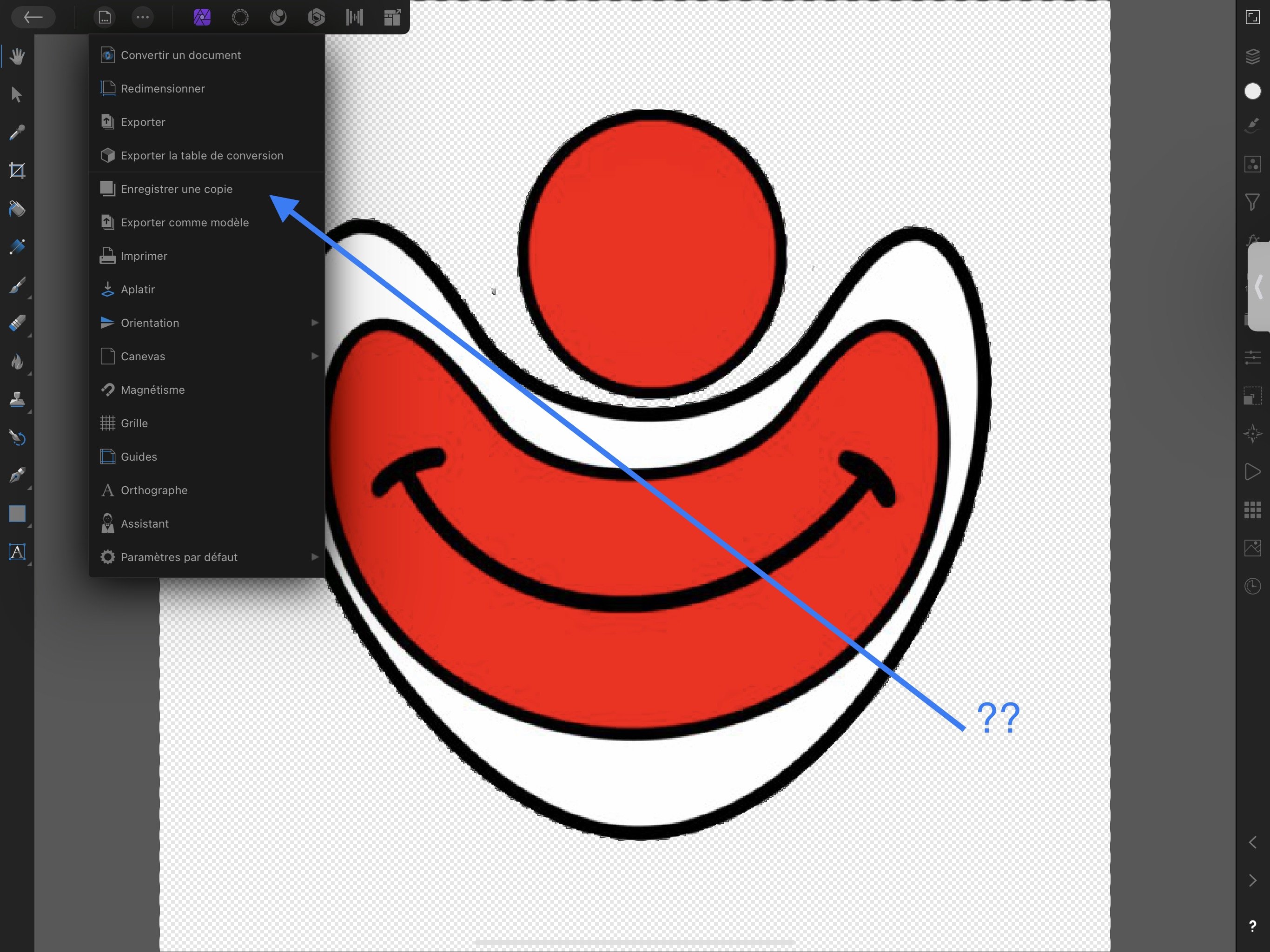
Task: Open the Guides option
Action: pyautogui.click(x=207, y=456)
